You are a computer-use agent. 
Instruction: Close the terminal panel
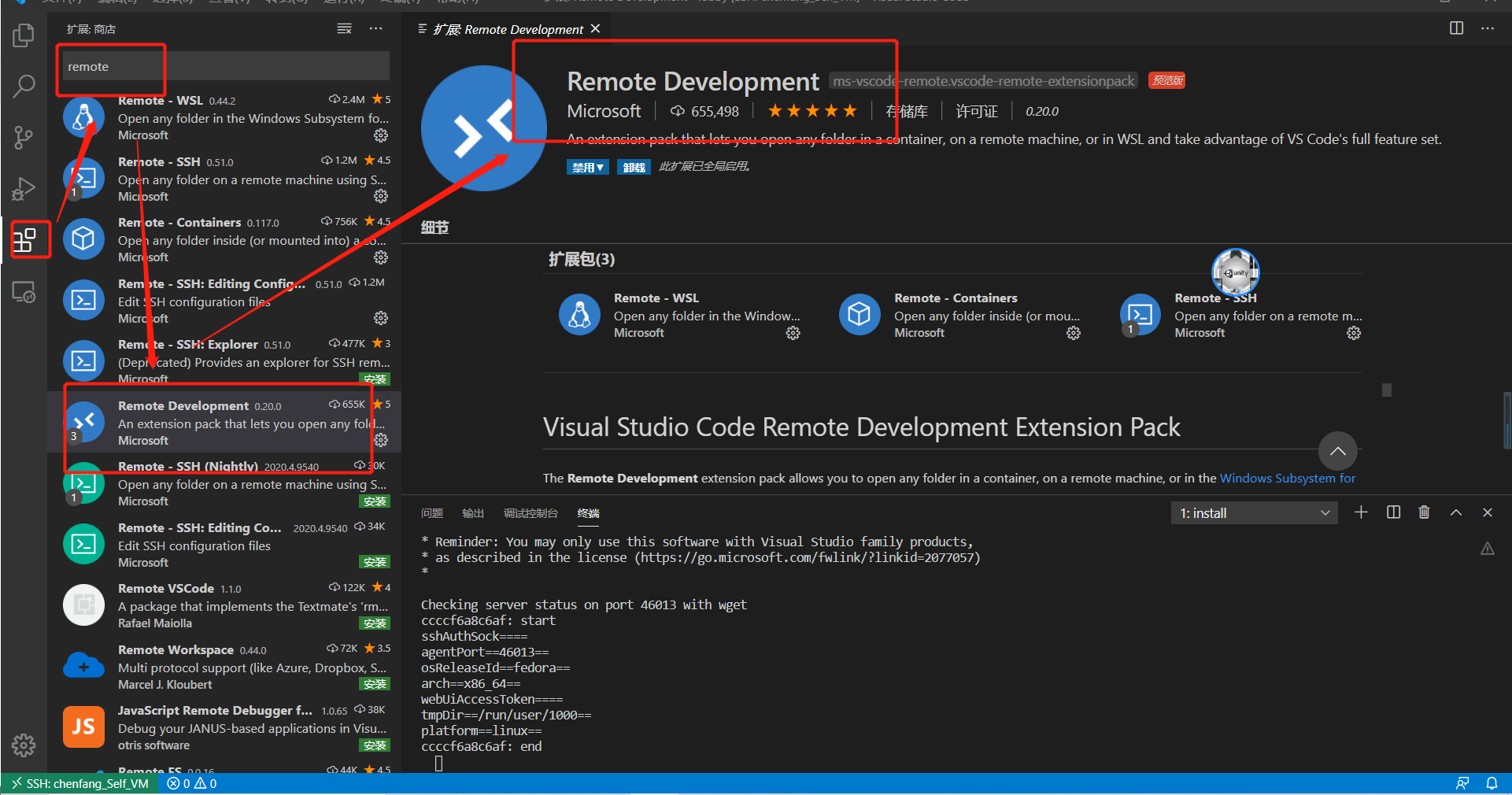(x=1488, y=512)
